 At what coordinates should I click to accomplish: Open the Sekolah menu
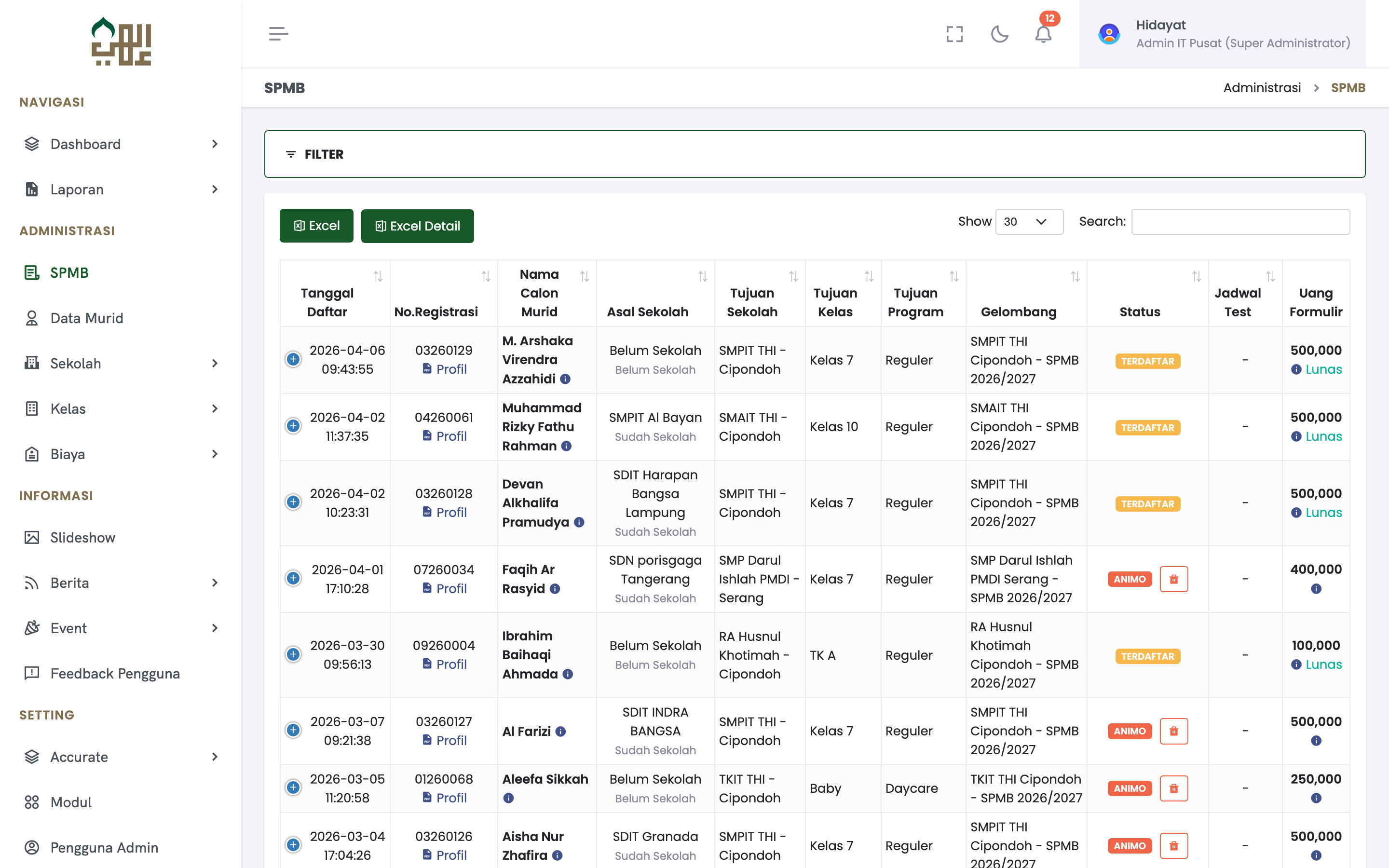(121, 364)
